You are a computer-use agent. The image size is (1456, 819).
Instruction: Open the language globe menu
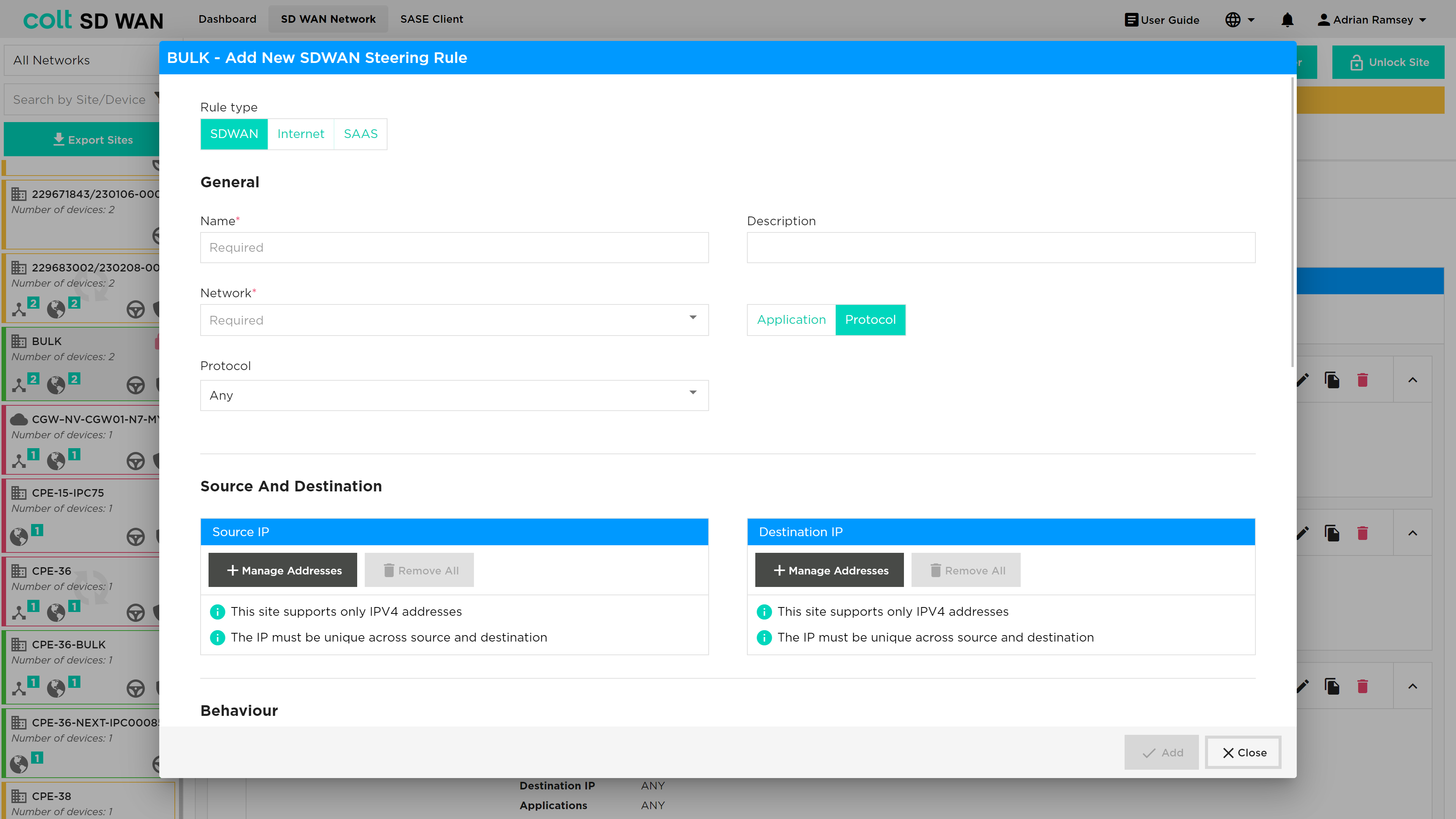coord(1239,20)
